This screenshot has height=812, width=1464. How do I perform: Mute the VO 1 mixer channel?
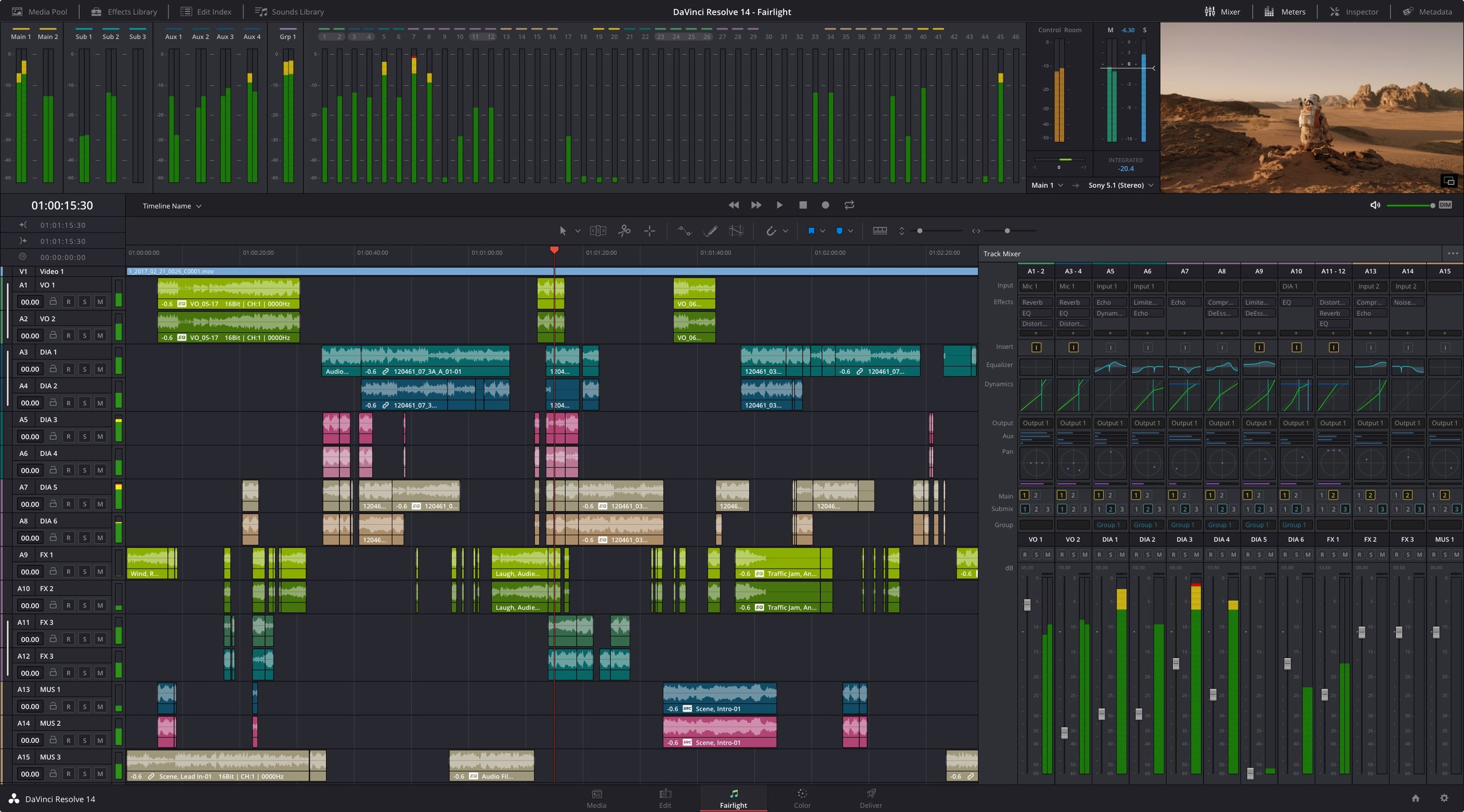pos(1047,555)
